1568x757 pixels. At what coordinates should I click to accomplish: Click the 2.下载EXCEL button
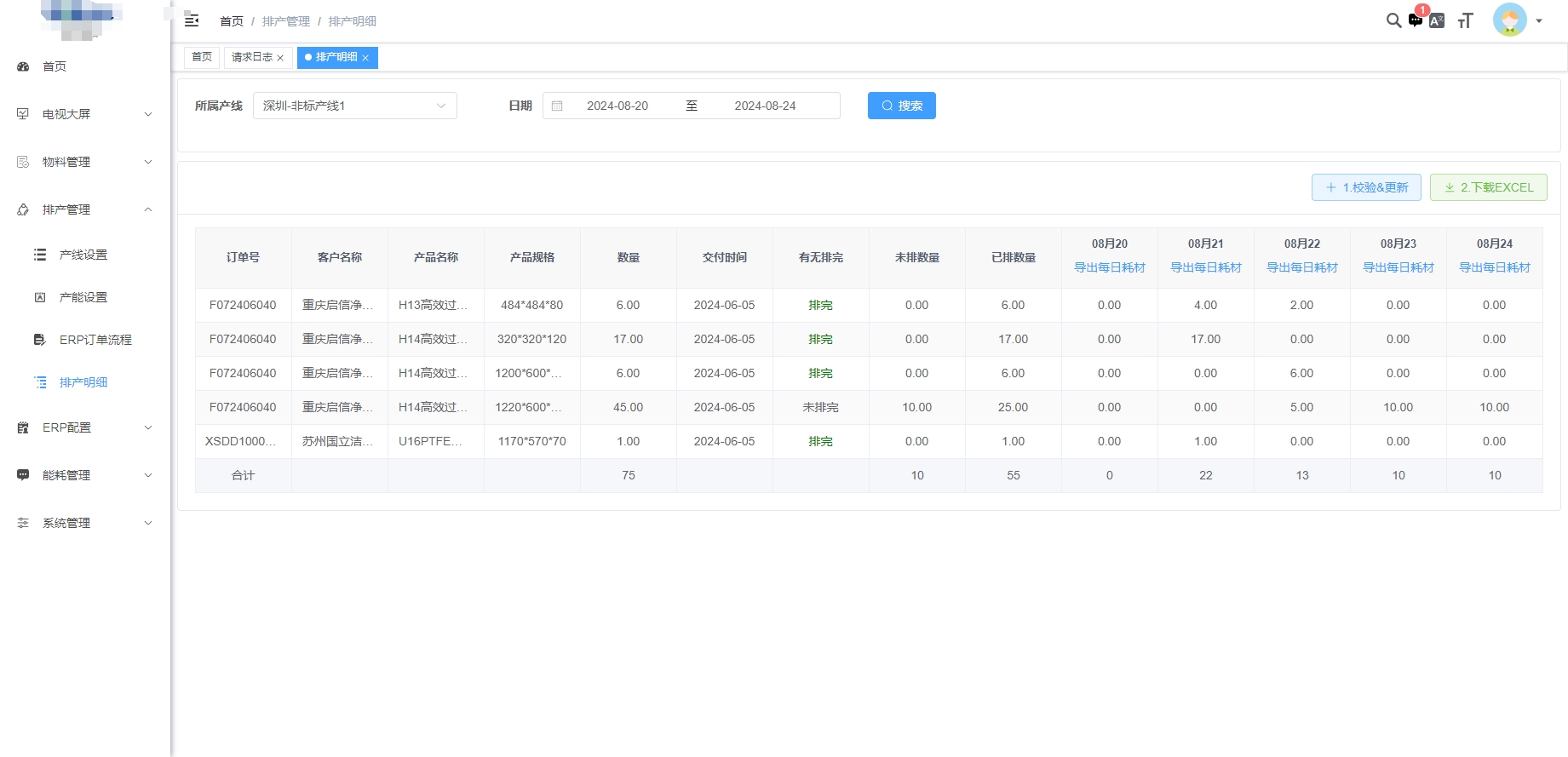tap(1488, 187)
